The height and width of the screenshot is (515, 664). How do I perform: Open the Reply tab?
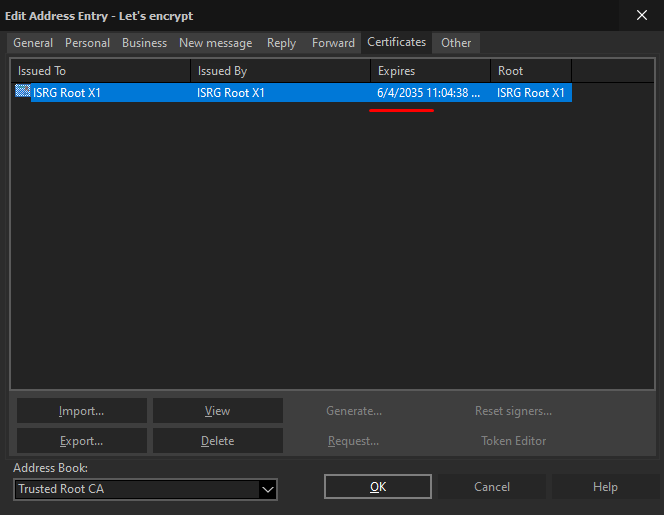click(x=281, y=43)
